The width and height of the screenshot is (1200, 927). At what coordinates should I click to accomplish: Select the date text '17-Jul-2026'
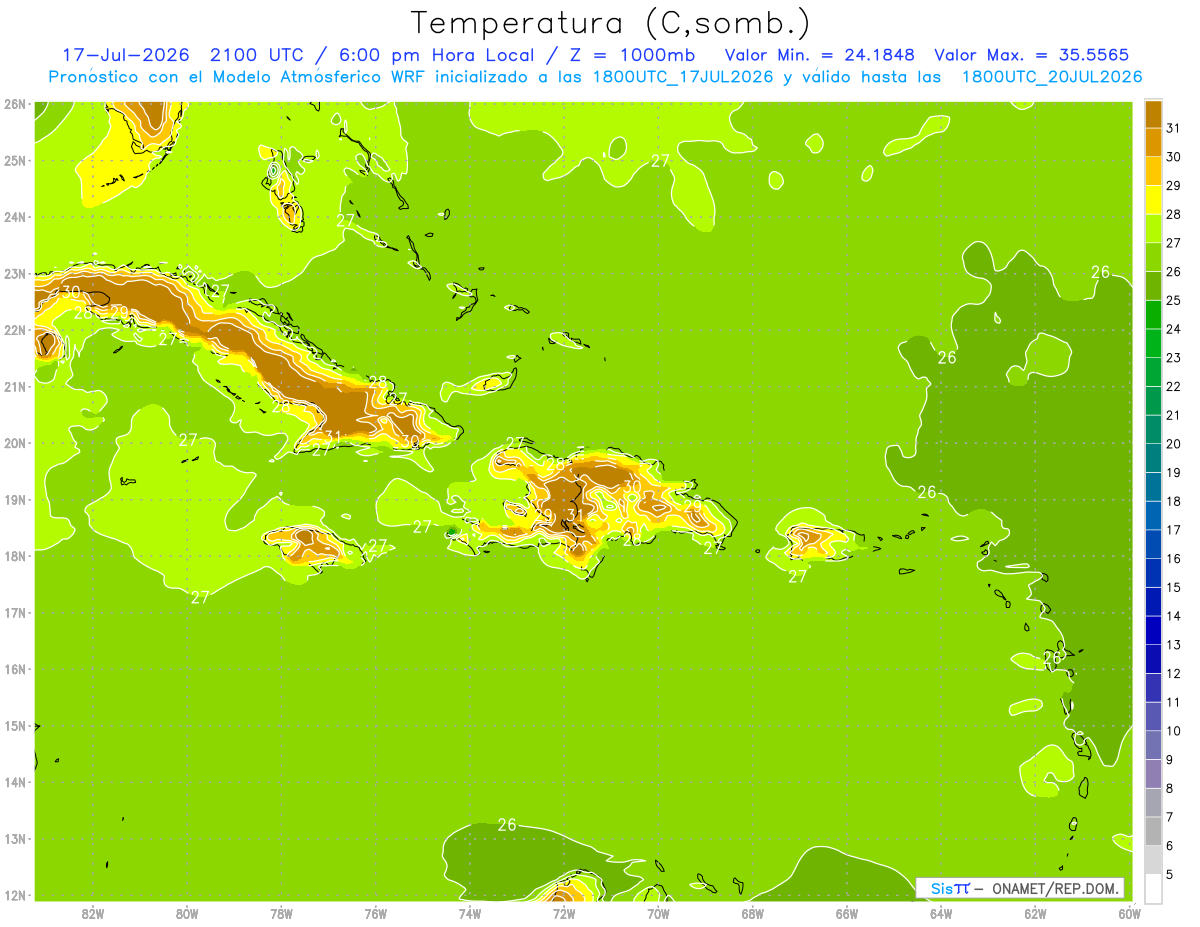coord(124,55)
